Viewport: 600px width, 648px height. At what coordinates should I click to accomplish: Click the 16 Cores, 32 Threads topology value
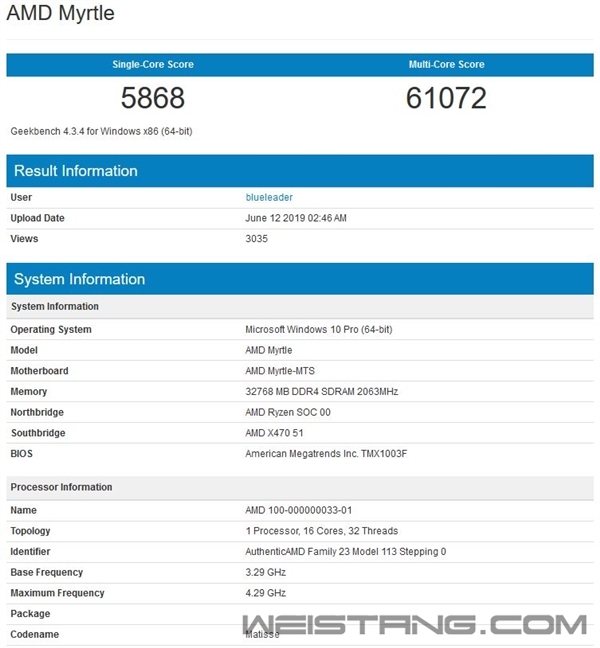(x=322, y=531)
